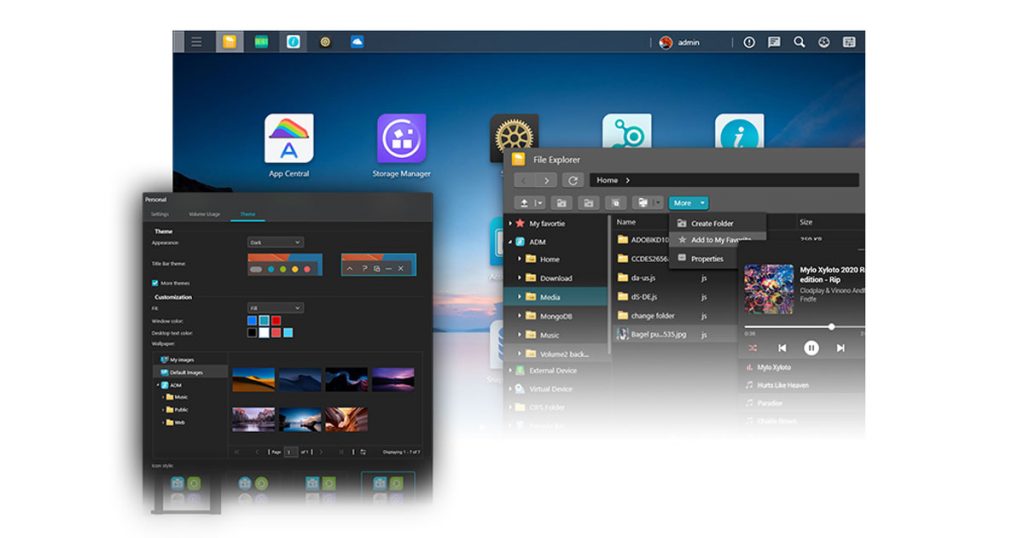The image size is (1024, 538).
Task: Skip to next track in player
Action: click(x=840, y=348)
